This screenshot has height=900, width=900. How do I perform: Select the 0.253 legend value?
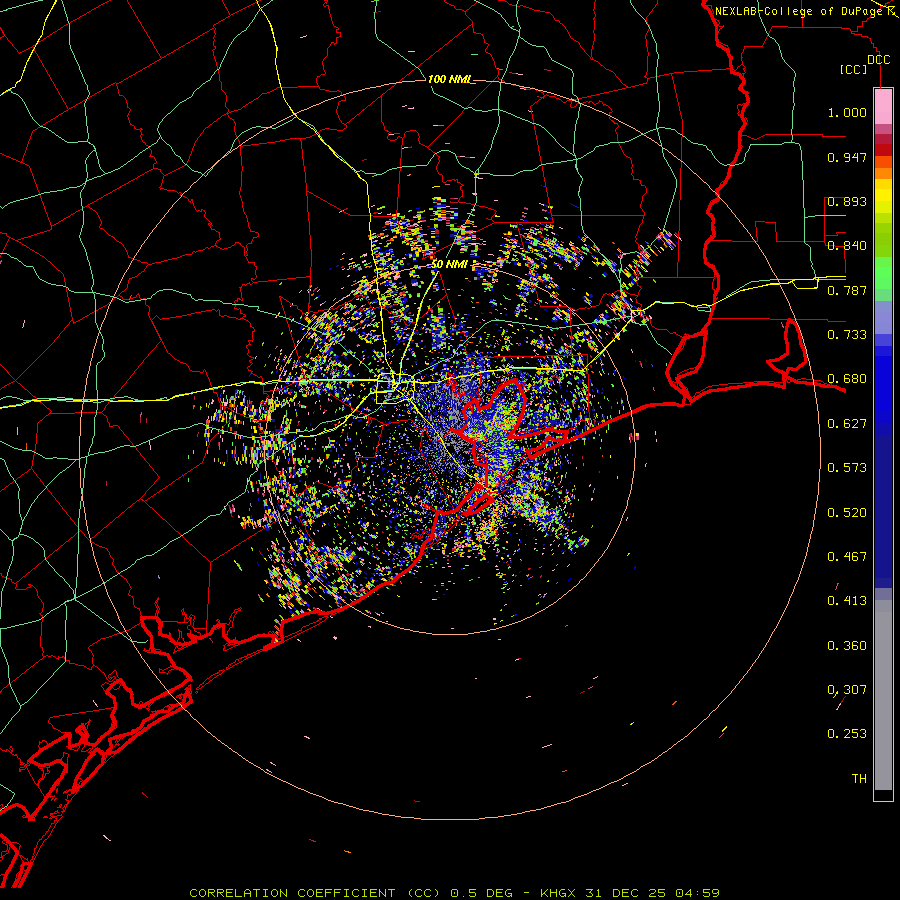[x=847, y=734]
